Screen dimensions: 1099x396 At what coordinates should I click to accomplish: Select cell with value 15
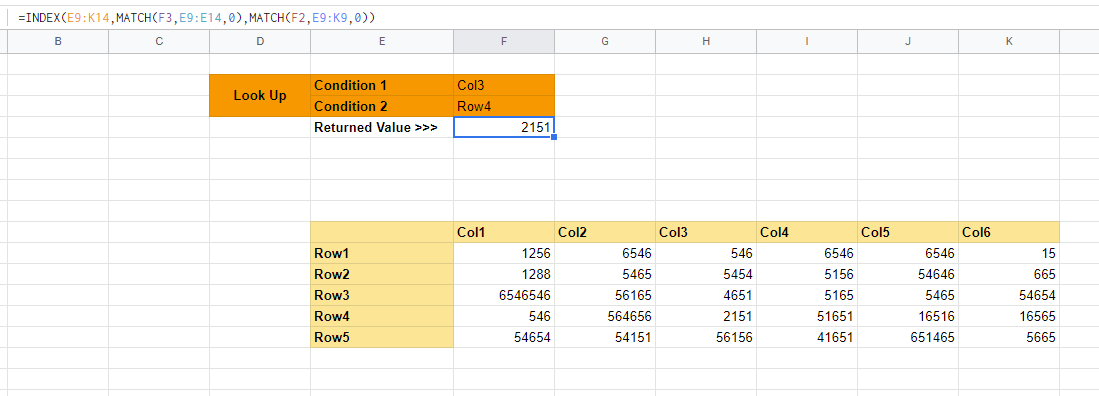click(1009, 253)
